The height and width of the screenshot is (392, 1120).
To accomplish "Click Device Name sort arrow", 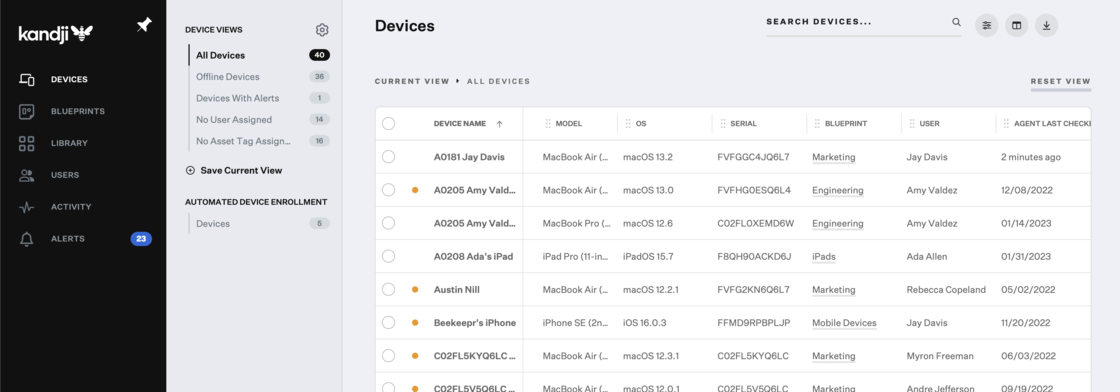I will pos(499,124).
